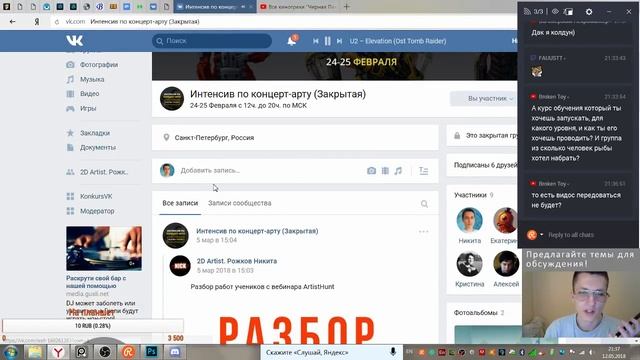Skip to previous track in VK player
This screenshot has height=360, width=640.
[x=316, y=41]
